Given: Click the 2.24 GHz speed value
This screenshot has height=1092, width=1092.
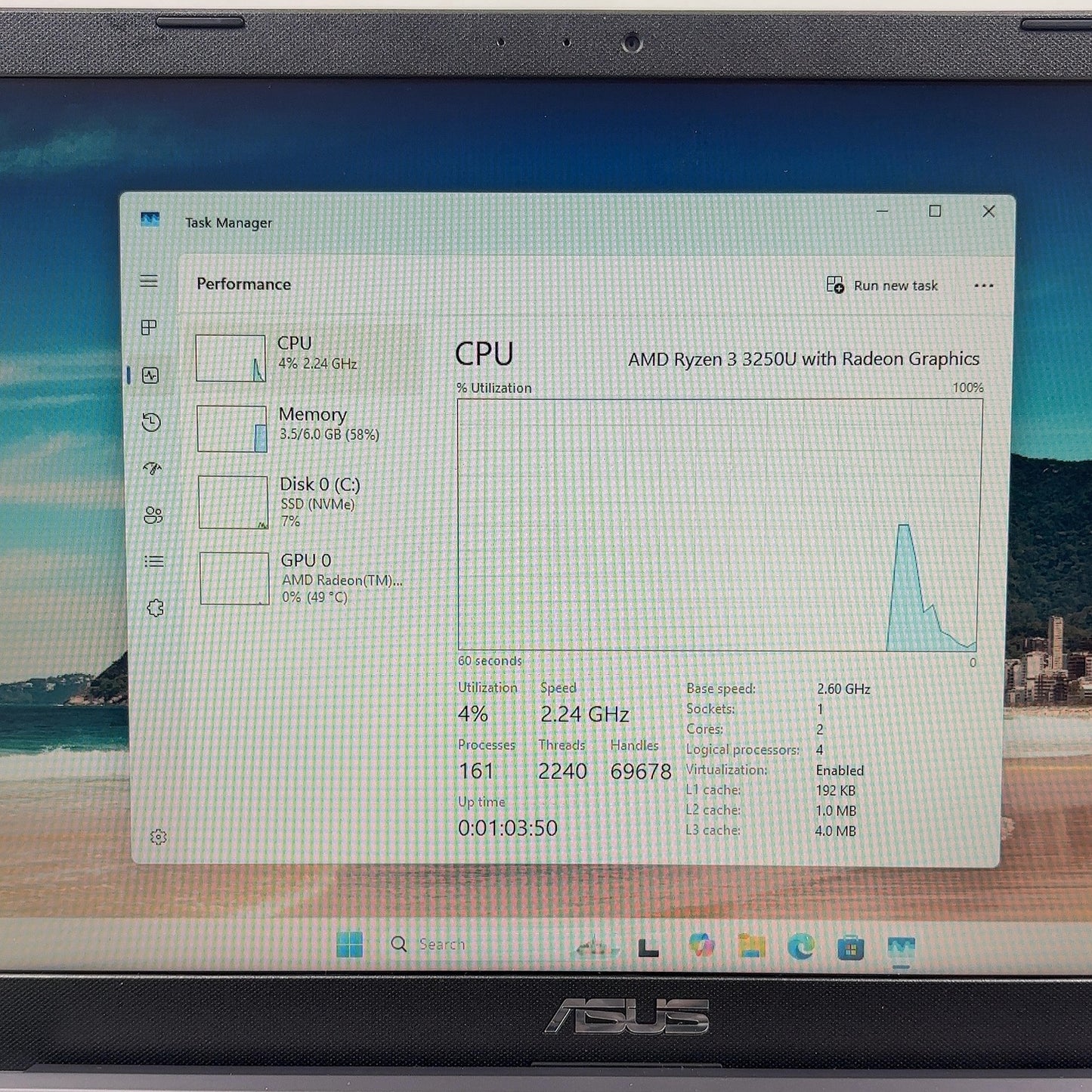Looking at the screenshot, I should (x=585, y=714).
